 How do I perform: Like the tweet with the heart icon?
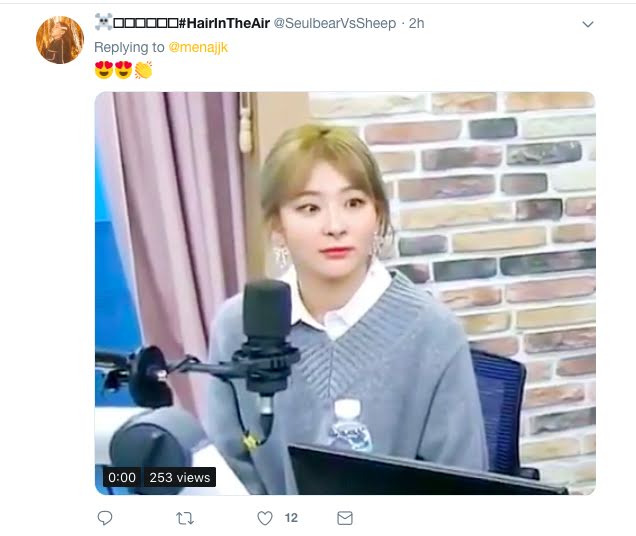[265, 518]
